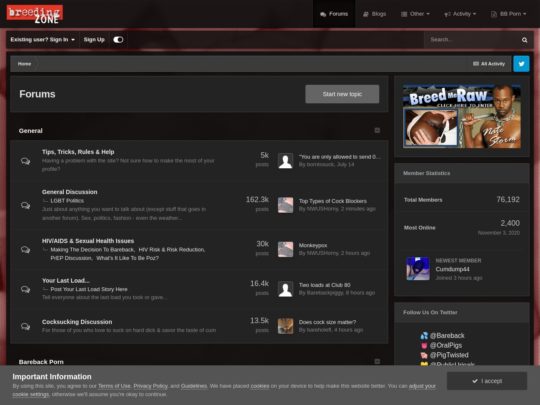Screen dimensions: 540x405
Task: Open newest member Cumdump44 profile
Action: click(x=453, y=269)
